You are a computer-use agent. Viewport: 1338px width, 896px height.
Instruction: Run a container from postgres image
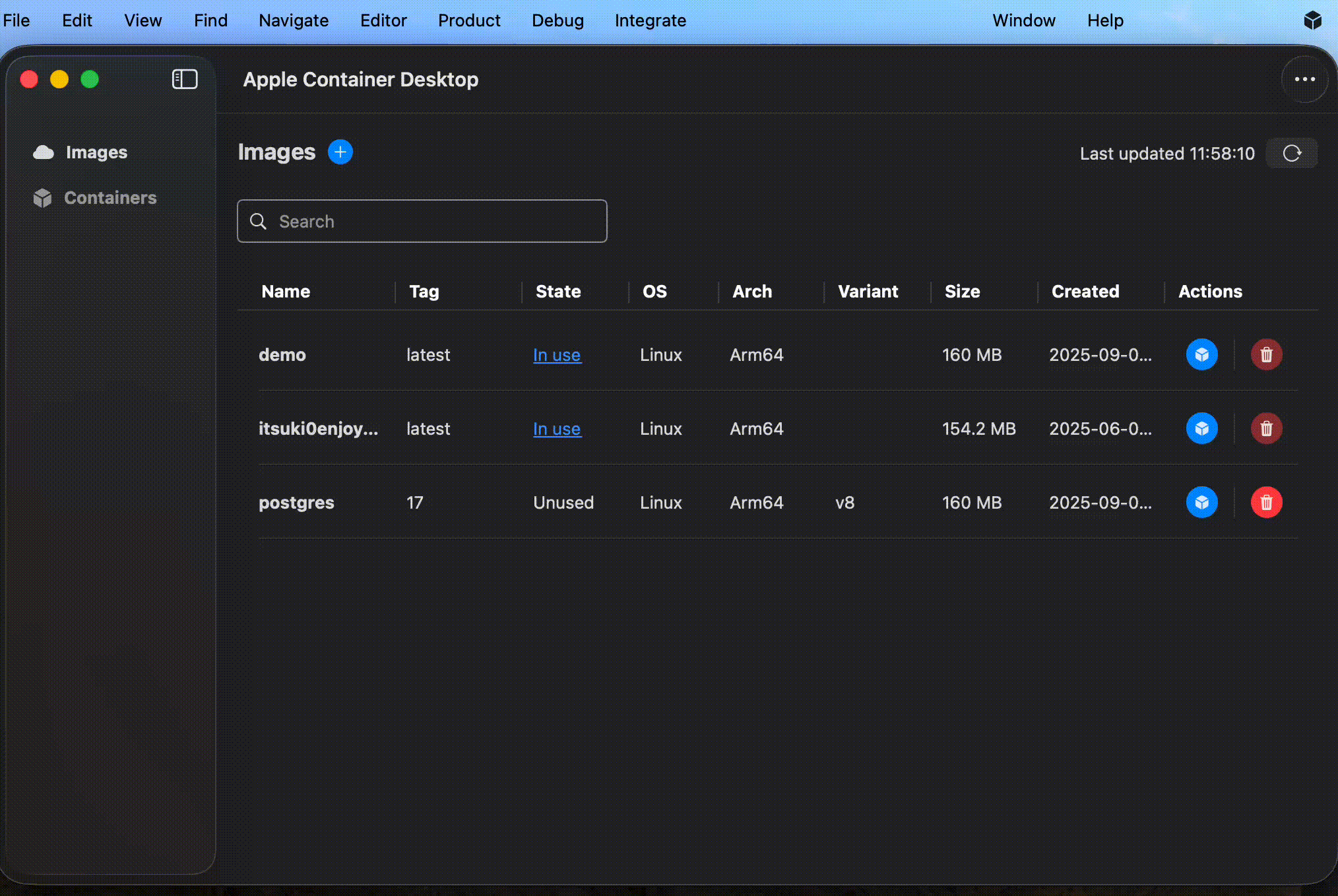tap(1201, 503)
